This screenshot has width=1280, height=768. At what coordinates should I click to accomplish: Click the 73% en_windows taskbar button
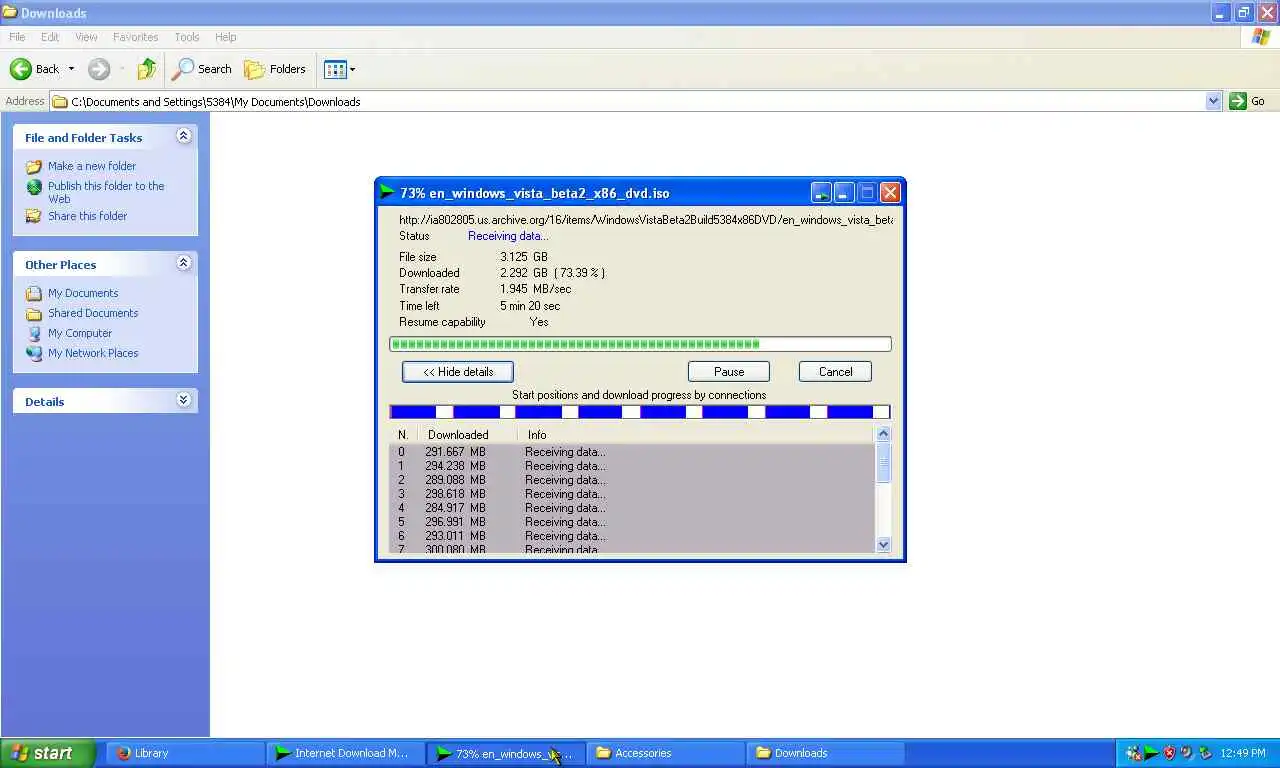tap(504, 753)
